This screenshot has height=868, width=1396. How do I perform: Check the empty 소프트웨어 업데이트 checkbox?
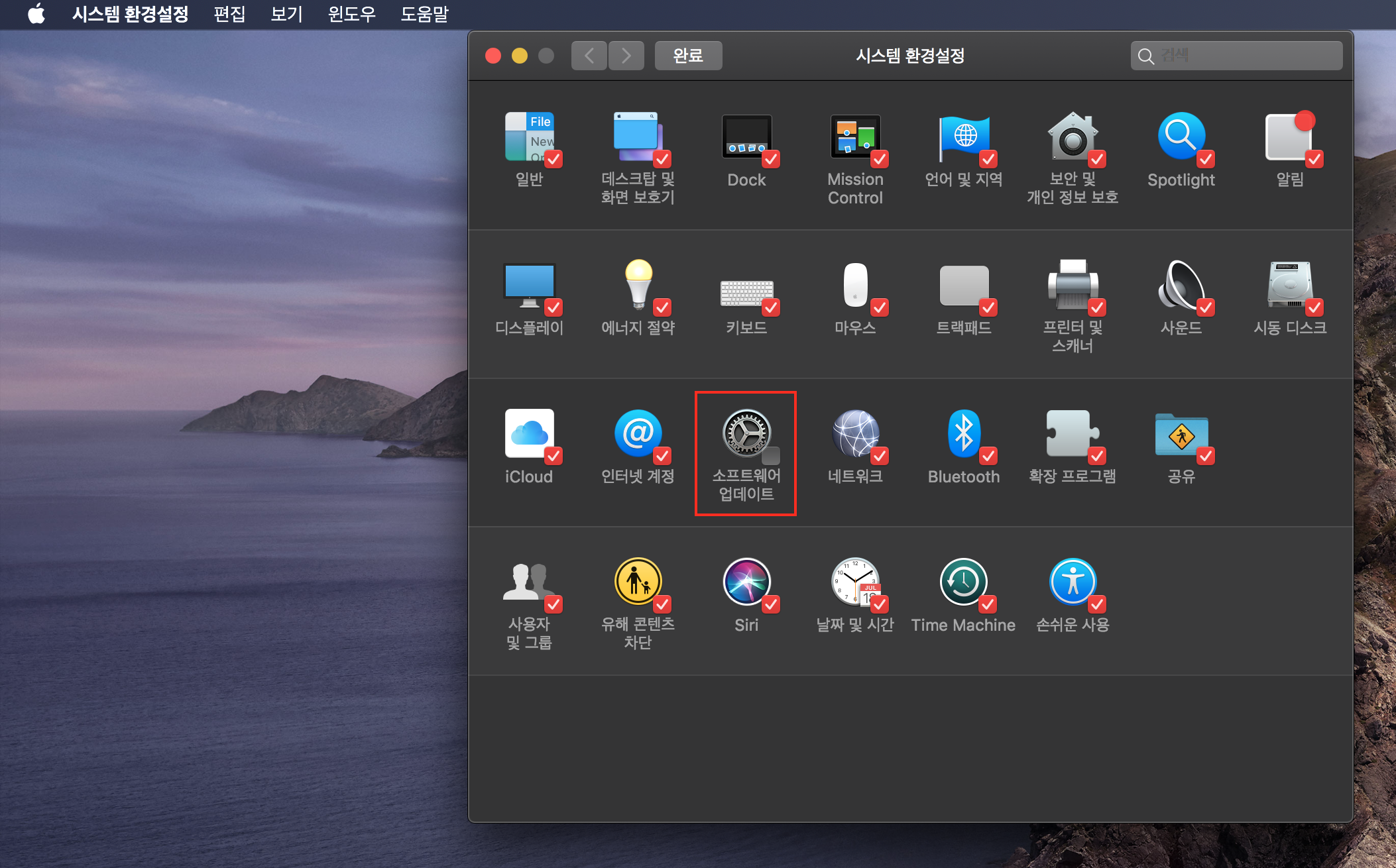pyautogui.click(x=771, y=456)
